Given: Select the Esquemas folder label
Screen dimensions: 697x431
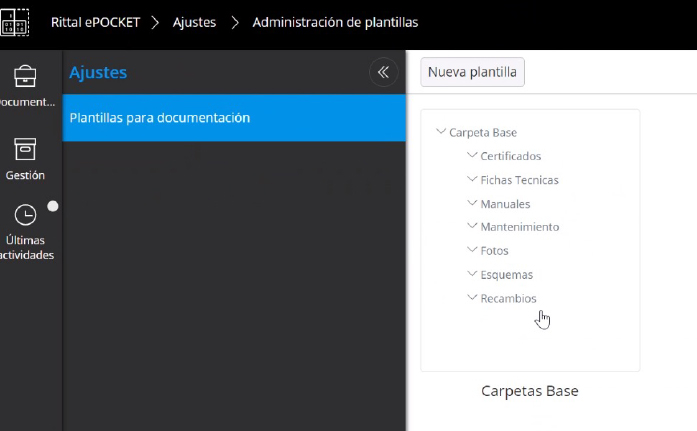Looking at the screenshot, I should tap(507, 275).
